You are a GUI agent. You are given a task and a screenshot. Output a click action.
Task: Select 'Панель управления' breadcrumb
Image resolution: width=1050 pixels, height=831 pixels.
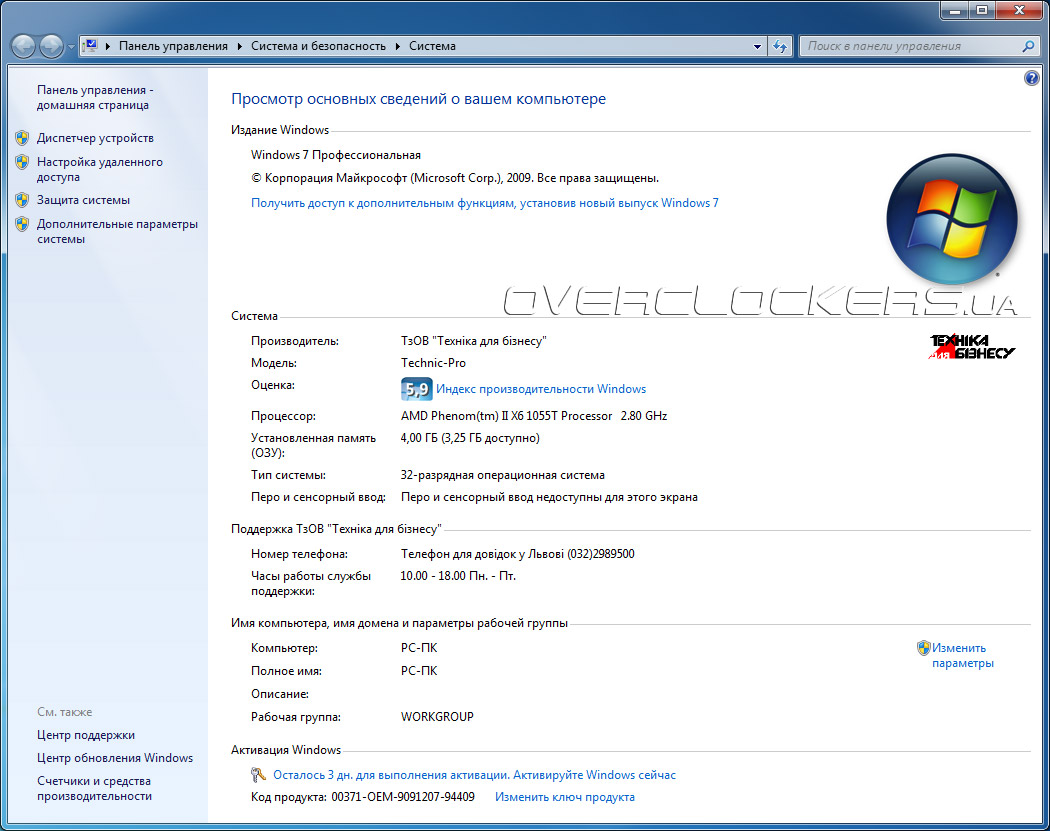point(173,46)
